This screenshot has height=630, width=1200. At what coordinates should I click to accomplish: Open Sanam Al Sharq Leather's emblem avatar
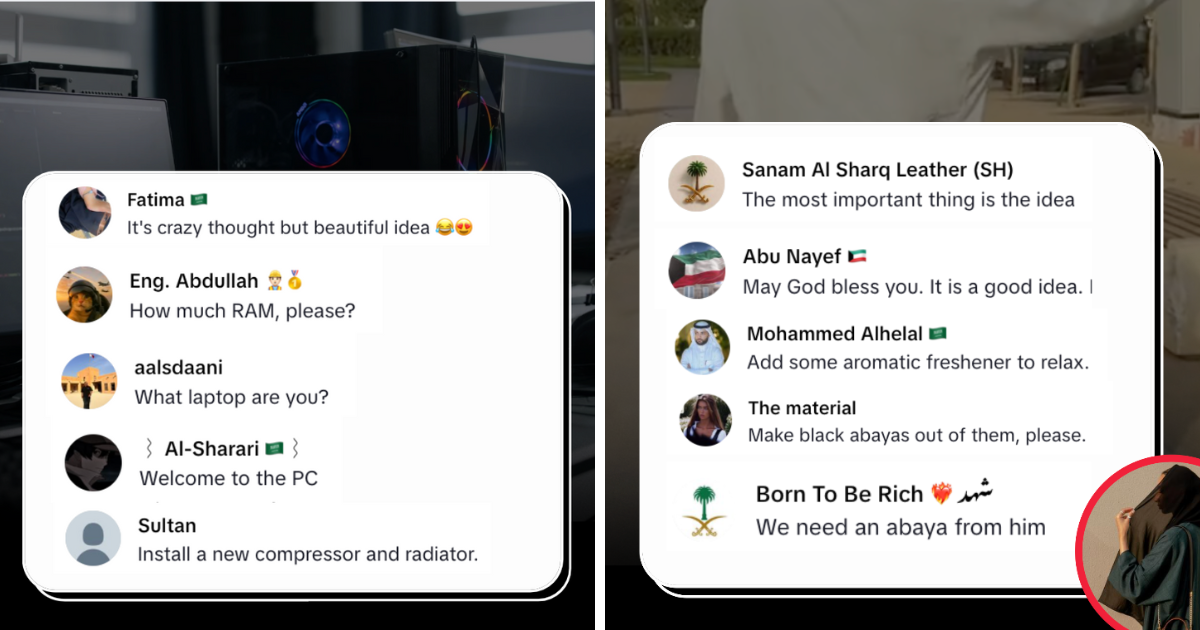696,185
